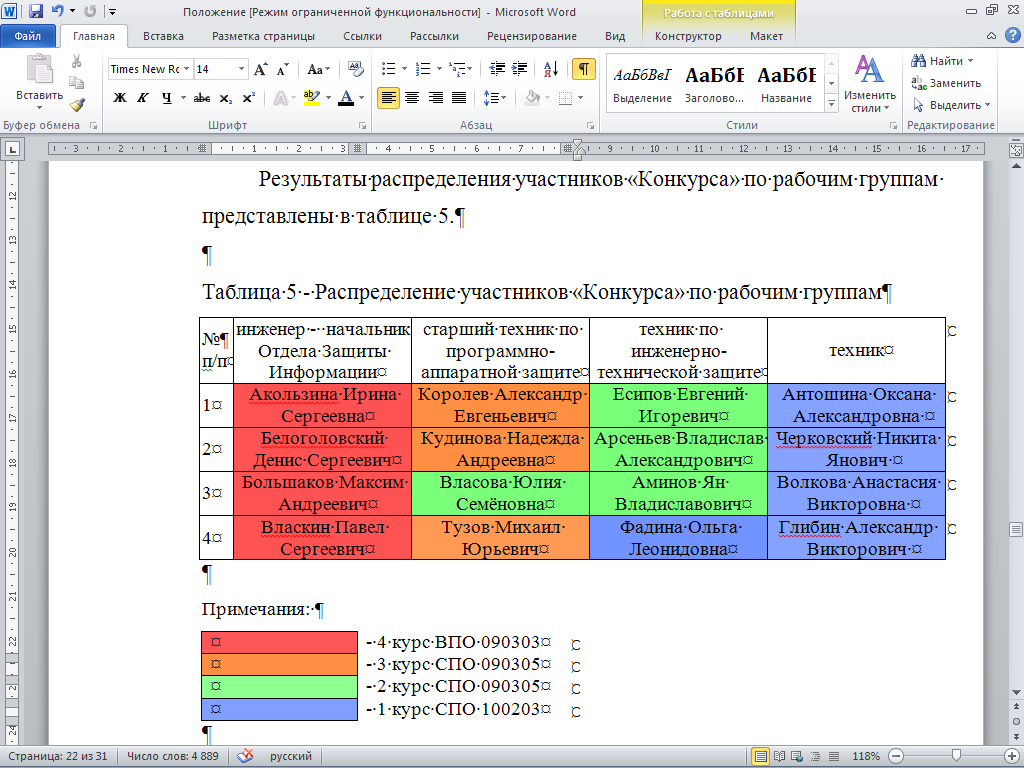Click the Заменить replace button
This screenshot has width=1024, height=768.
click(946, 83)
